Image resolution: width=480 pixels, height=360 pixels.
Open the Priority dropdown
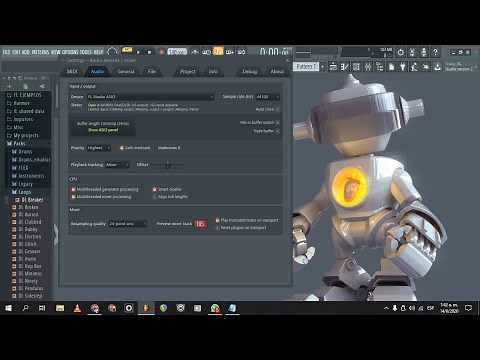tap(99, 148)
